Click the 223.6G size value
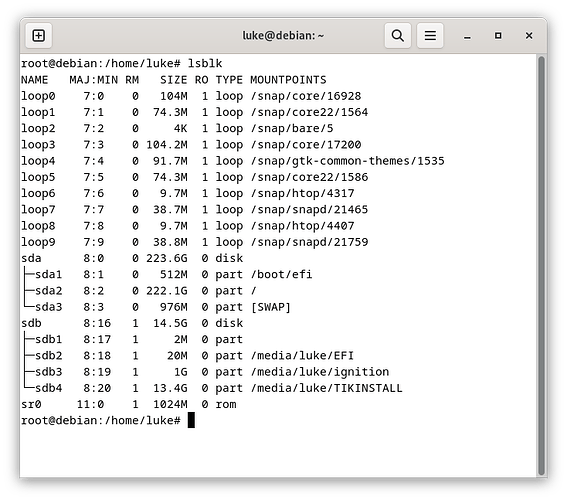 point(167,258)
